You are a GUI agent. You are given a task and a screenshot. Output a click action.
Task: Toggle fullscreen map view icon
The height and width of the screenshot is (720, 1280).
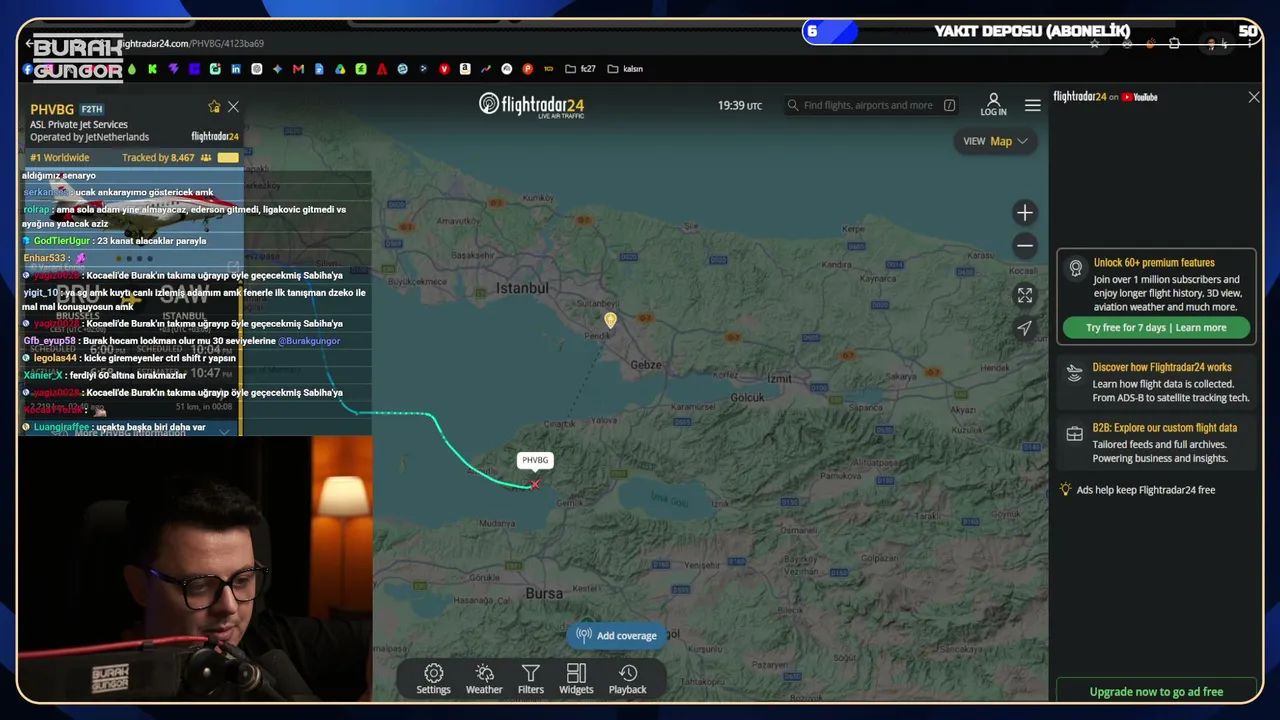click(1025, 296)
